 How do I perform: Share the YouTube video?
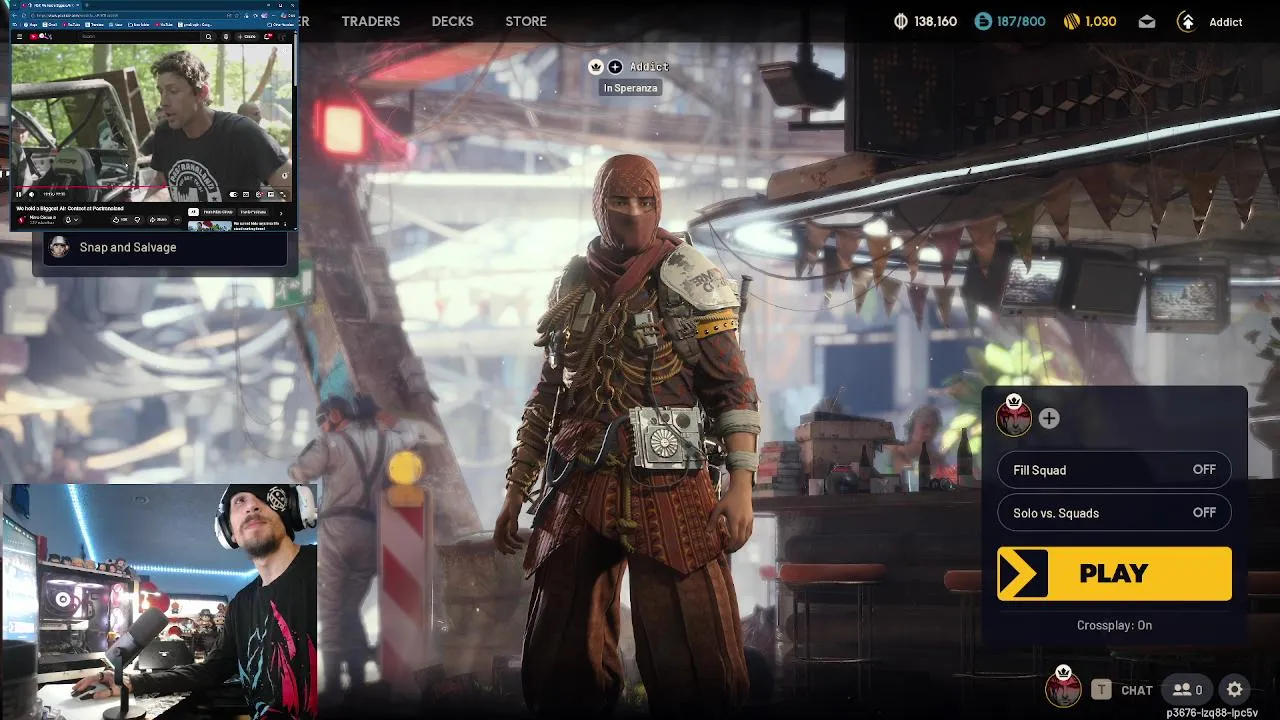point(160,220)
